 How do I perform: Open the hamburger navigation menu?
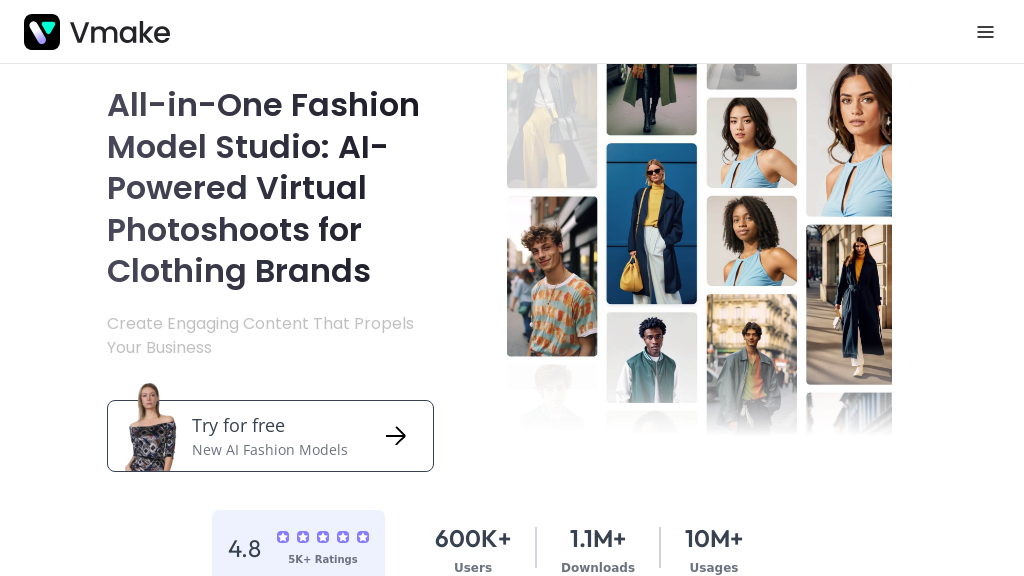pos(985,32)
